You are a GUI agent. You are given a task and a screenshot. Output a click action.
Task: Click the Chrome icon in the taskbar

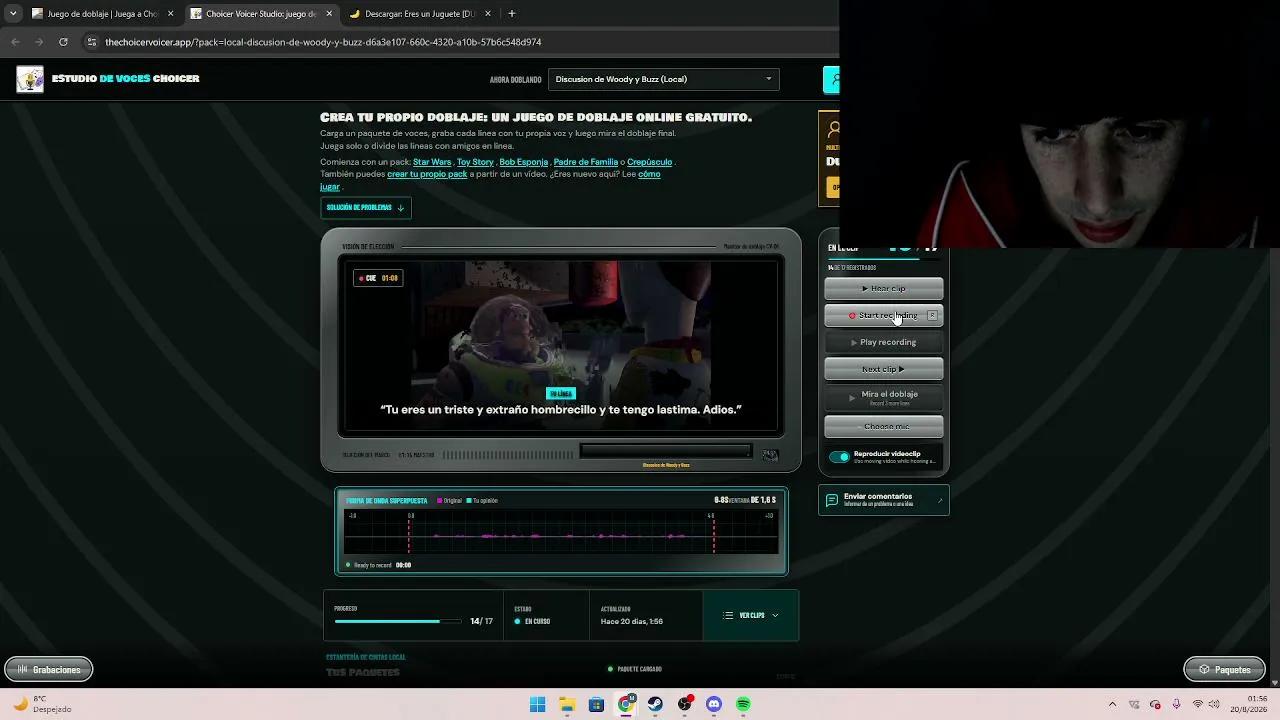click(x=626, y=705)
